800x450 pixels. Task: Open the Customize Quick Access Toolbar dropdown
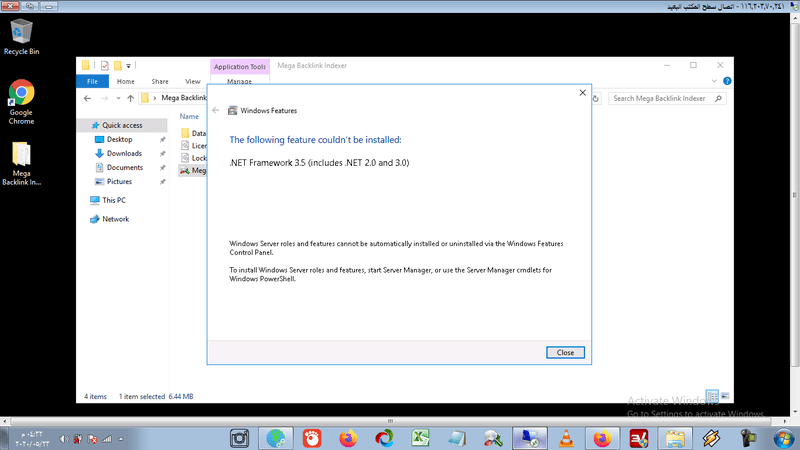[129, 66]
